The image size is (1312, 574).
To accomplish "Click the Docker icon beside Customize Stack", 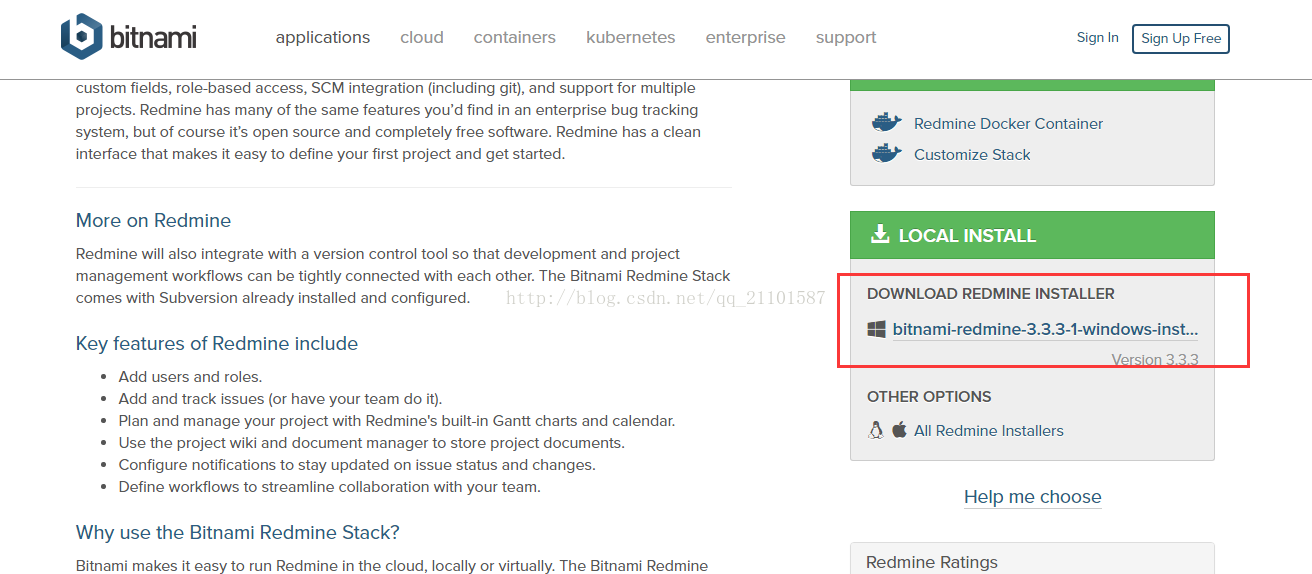I will point(886,154).
